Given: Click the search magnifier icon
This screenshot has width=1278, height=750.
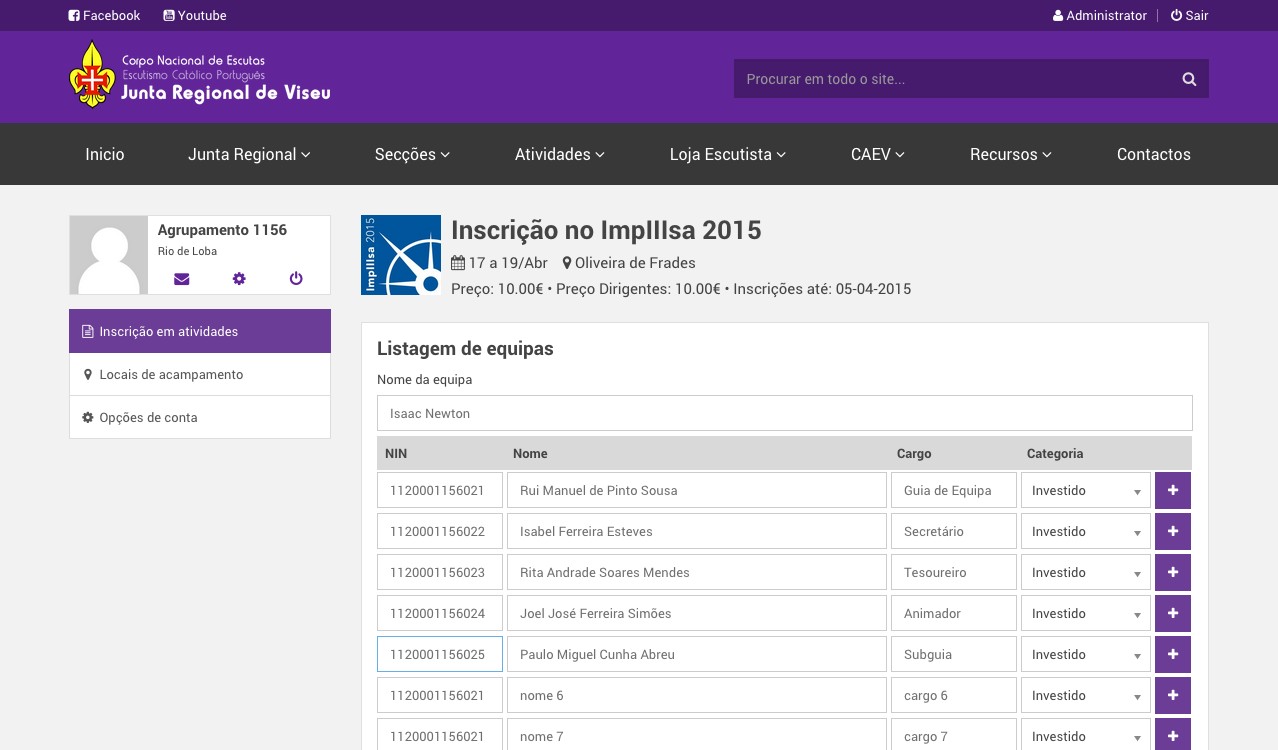Looking at the screenshot, I should click(x=1189, y=79).
